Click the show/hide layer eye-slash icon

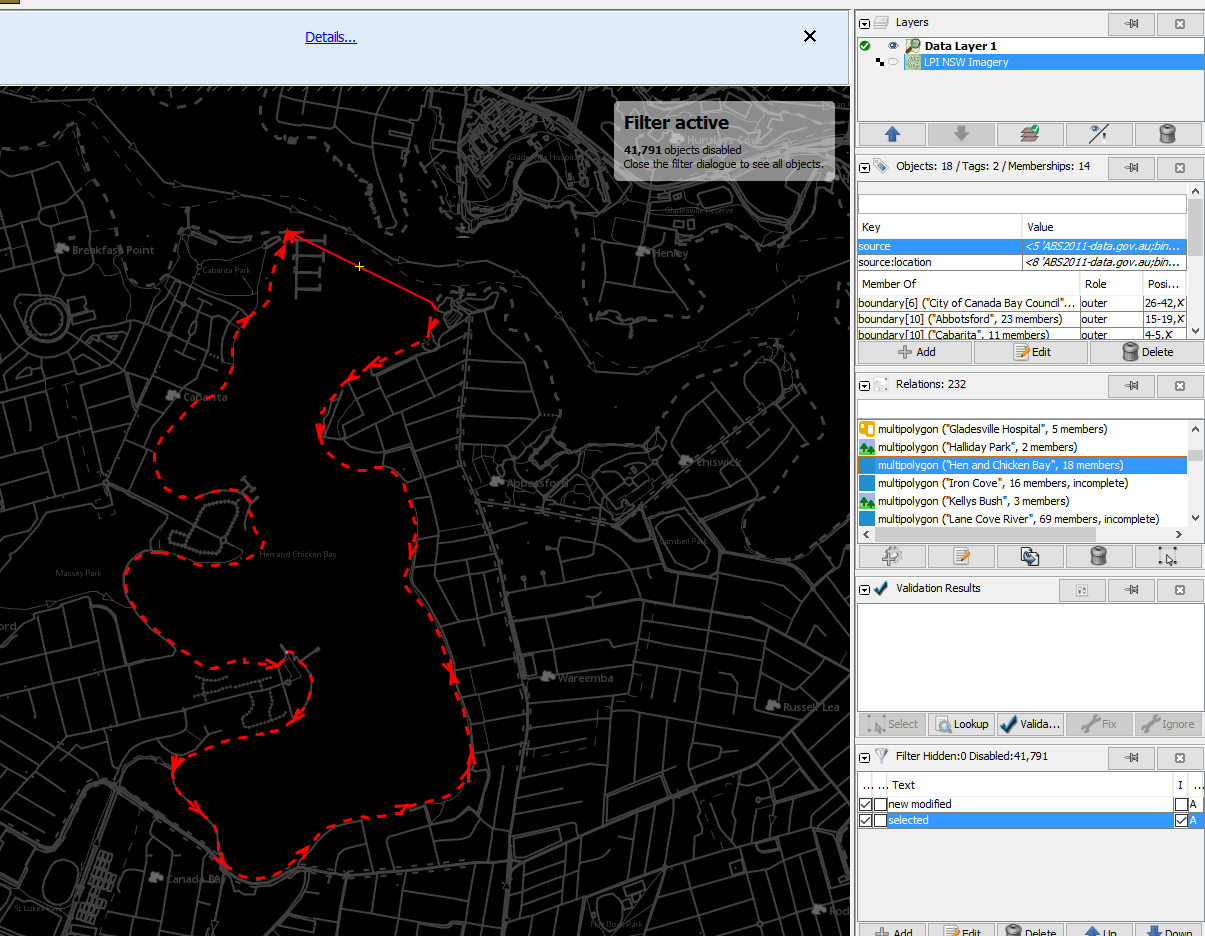tap(1099, 134)
